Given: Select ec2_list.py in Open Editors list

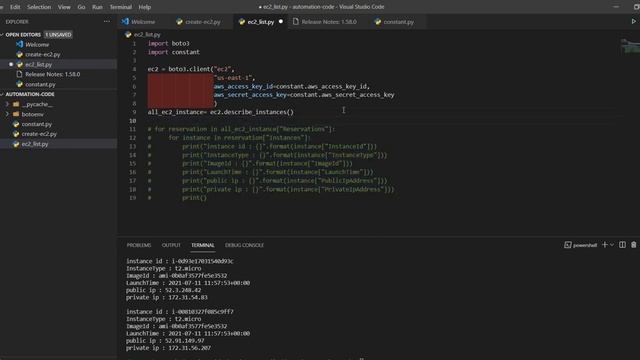Looking at the screenshot, I should point(38,64).
